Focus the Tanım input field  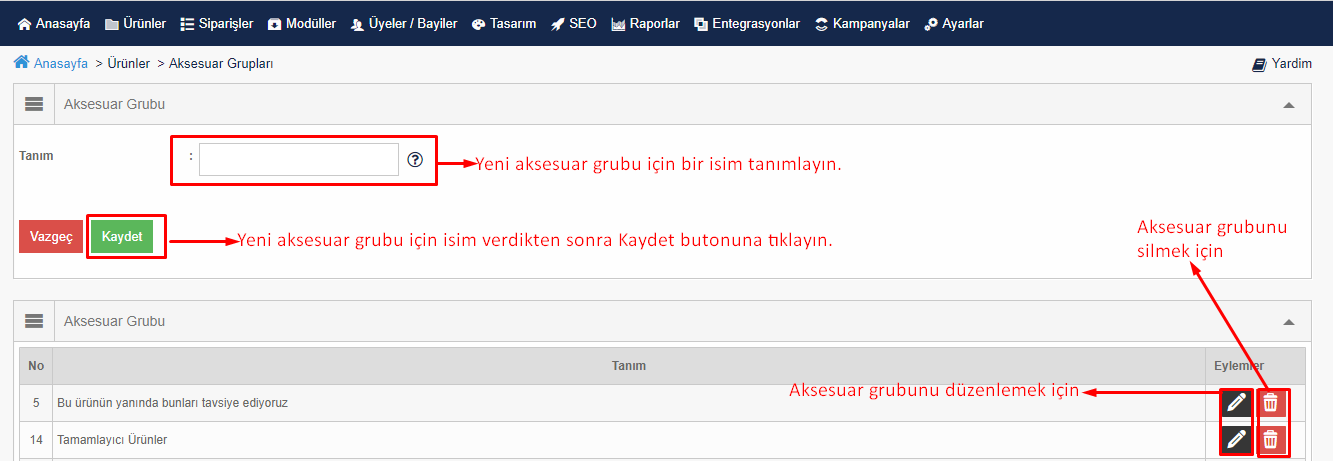299,160
